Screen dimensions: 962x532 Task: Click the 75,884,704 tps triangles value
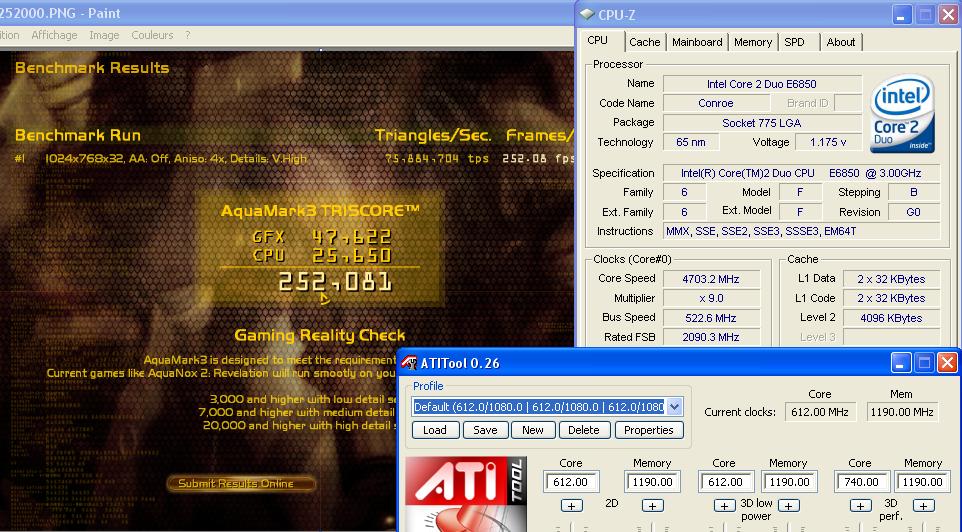(437, 158)
